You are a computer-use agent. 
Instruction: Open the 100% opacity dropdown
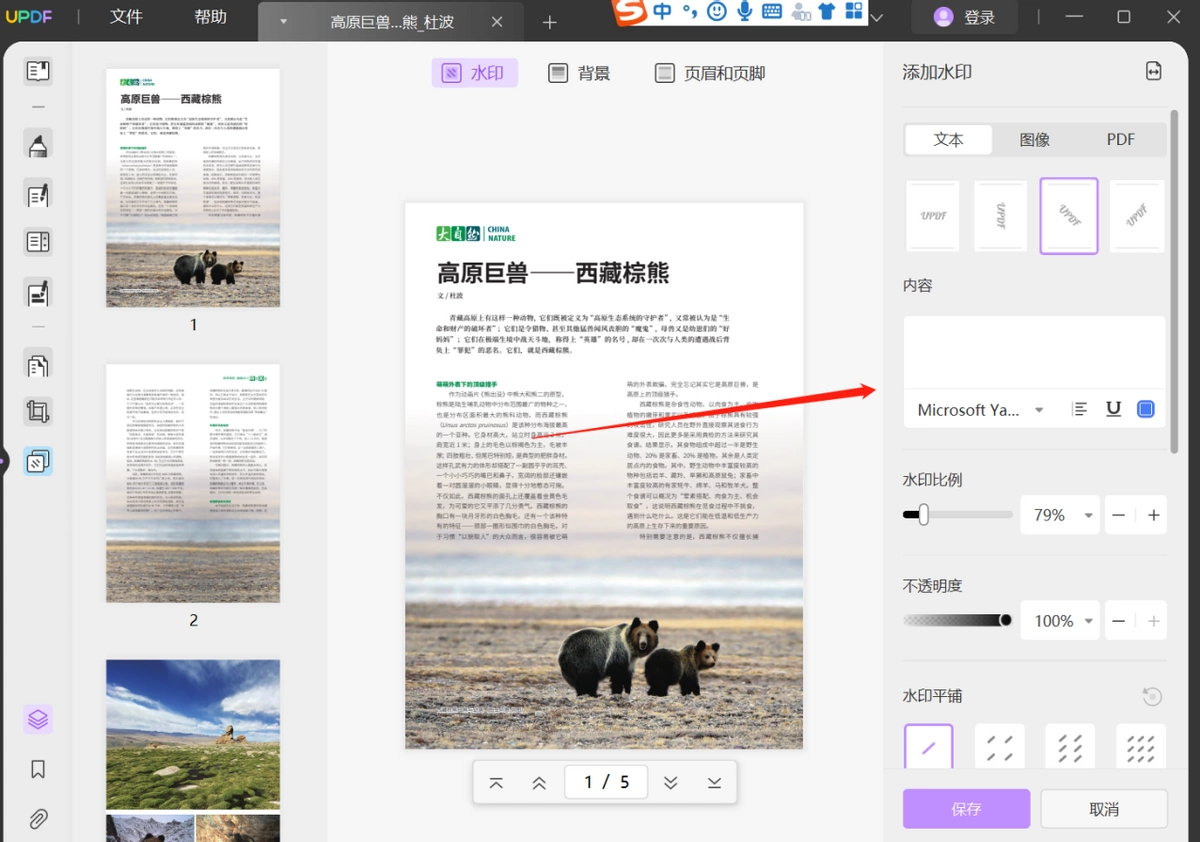click(x=1060, y=621)
